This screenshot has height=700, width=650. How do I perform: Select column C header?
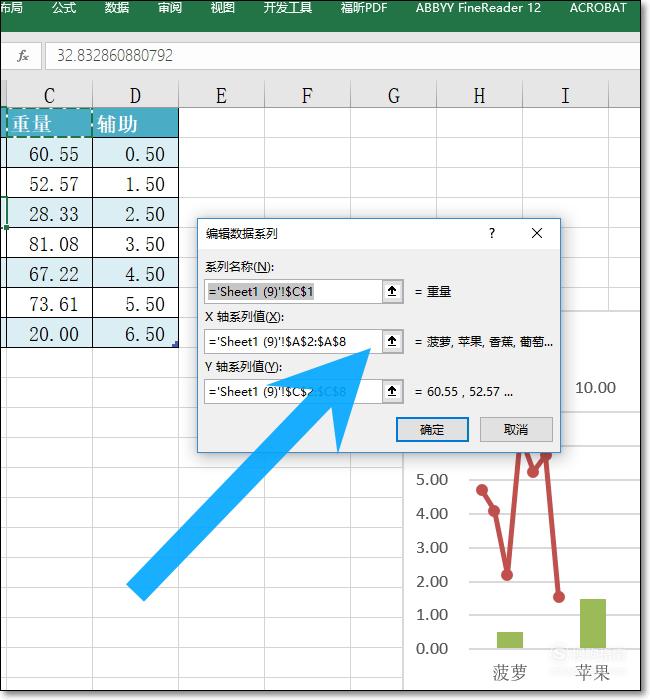49,95
